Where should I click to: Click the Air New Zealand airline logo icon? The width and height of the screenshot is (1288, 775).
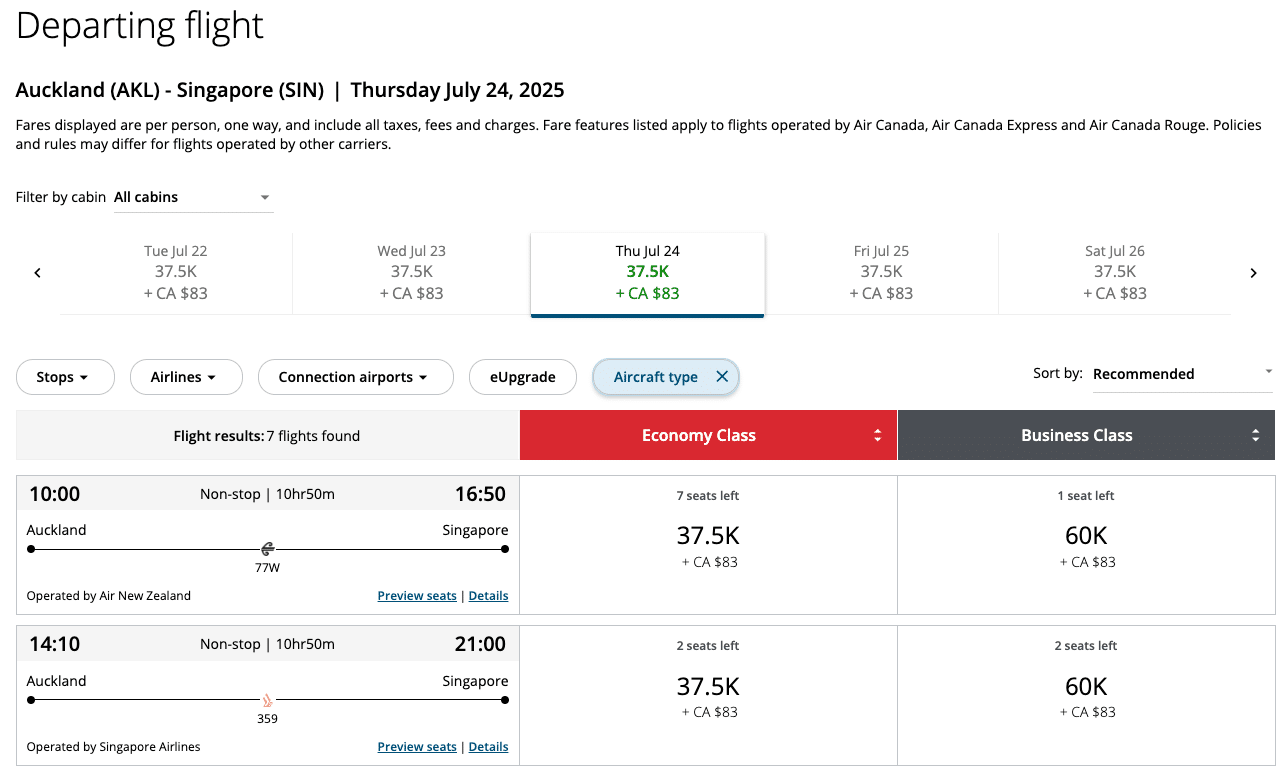(268, 548)
